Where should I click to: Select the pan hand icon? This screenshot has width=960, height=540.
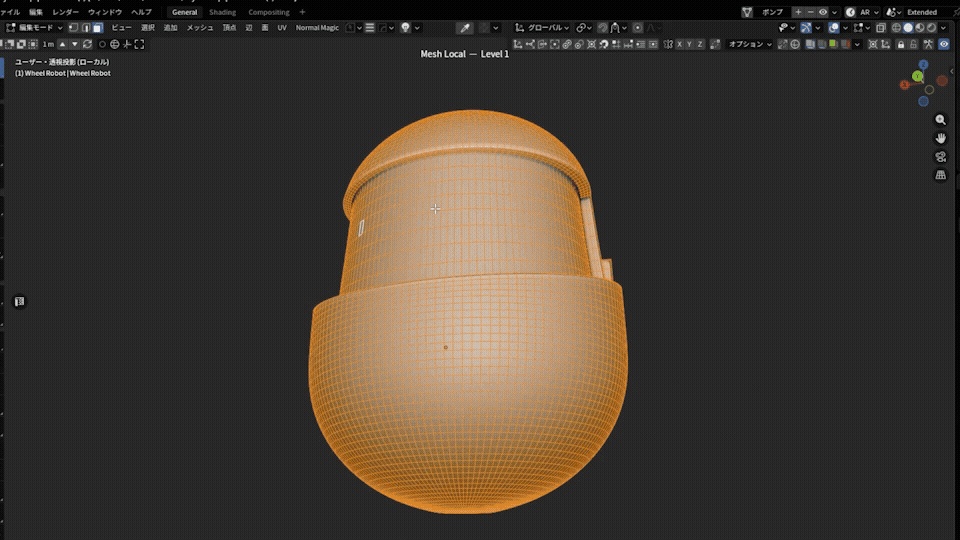(x=940, y=138)
